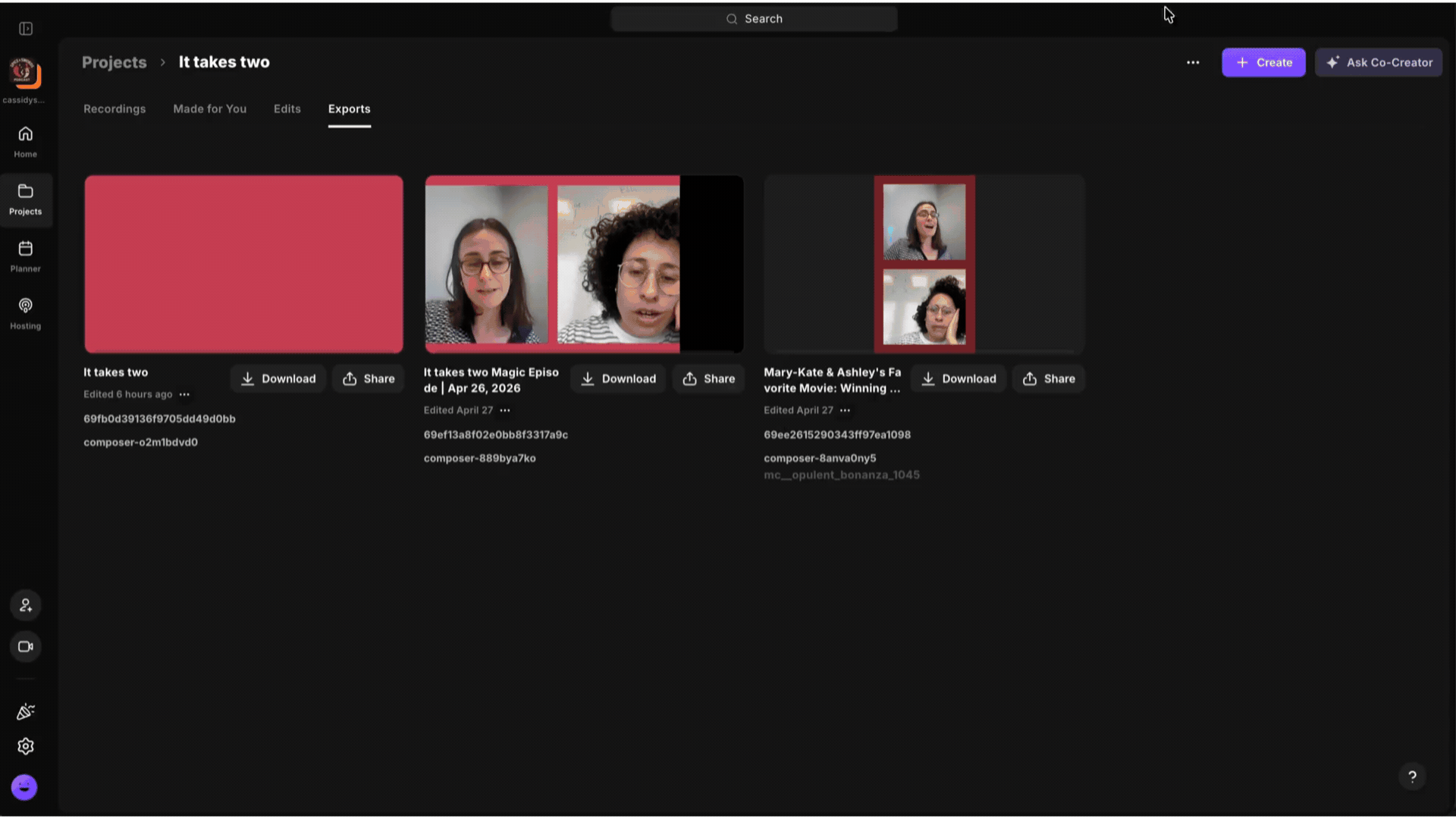Click ID 69ef13a8f02e0bb8f3317a9c
This screenshot has width=1456, height=819.
click(x=496, y=435)
